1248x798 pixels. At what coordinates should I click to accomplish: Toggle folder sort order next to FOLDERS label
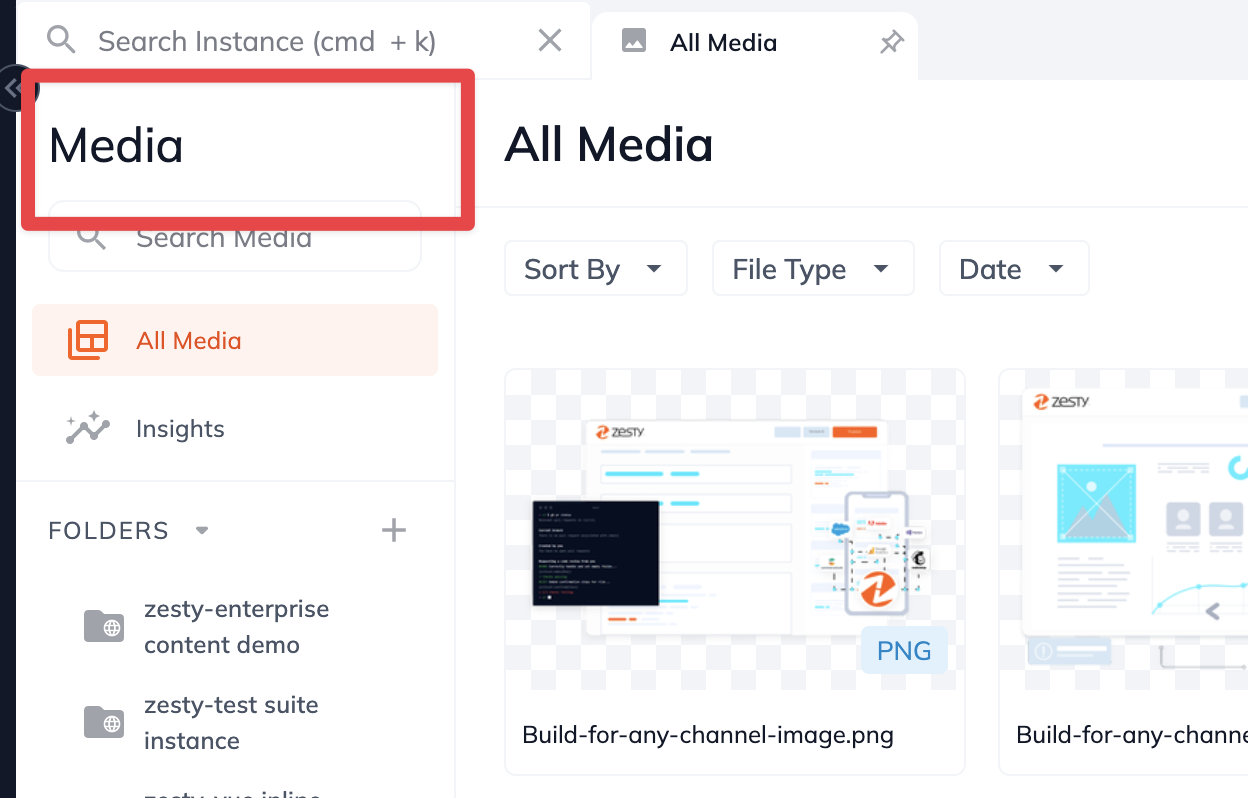tap(201, 531)
